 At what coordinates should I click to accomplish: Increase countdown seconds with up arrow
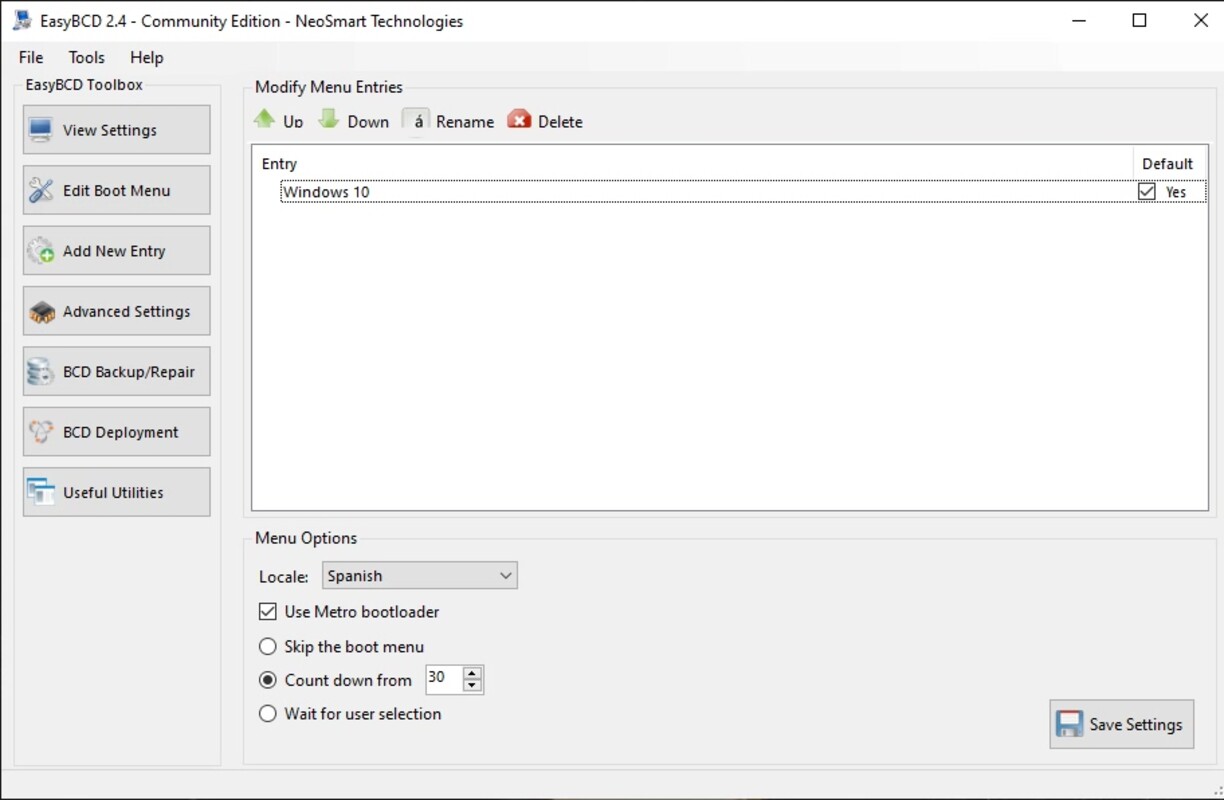click(473, 673)
